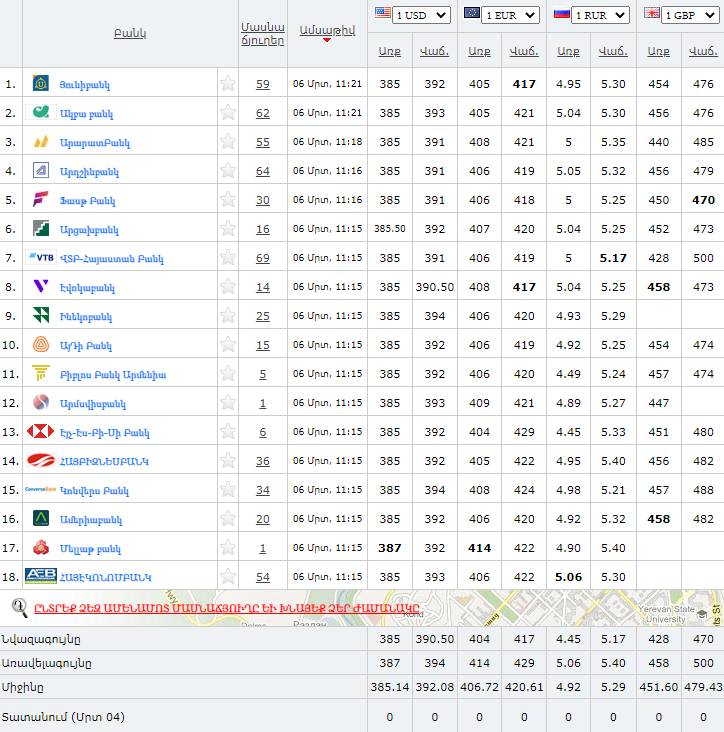Toggle the favorite star in row 9
This screenshot has width=724, height=732.
228,315
